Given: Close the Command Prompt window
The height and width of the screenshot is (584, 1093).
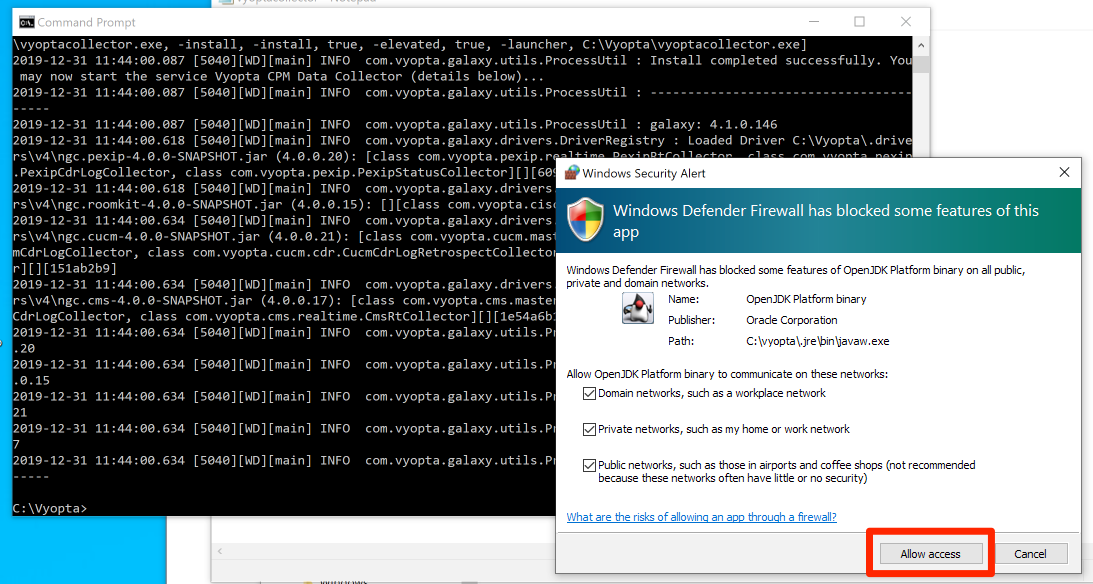Looking at the screenshot, I should (x=905, y=22).
